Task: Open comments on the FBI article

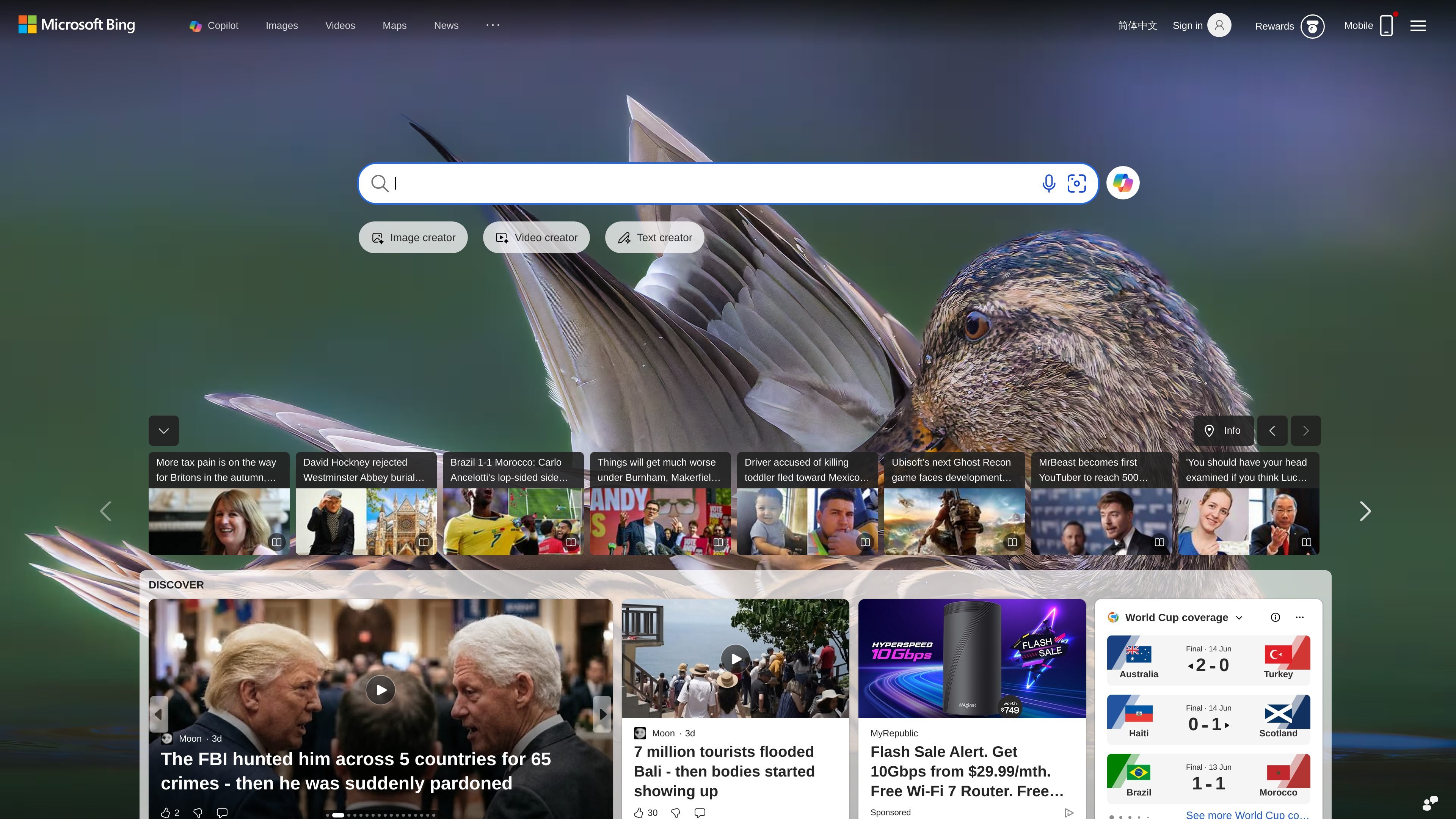Action: tap(222, 813)
